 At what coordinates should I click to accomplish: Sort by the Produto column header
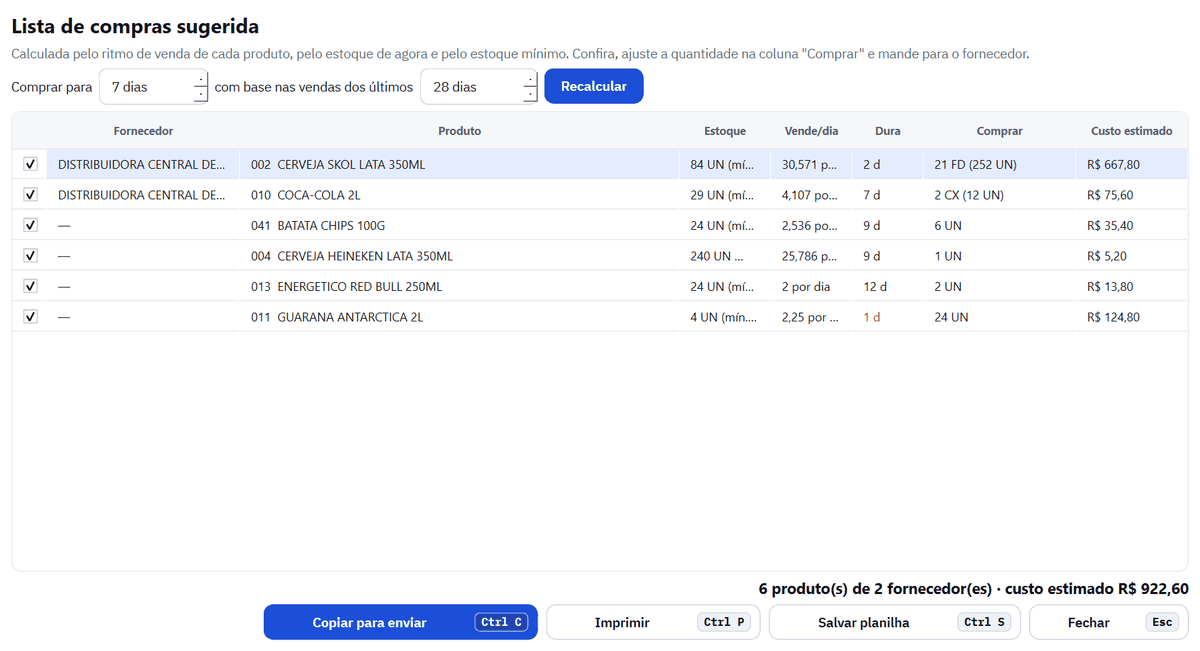pos(459,131)
